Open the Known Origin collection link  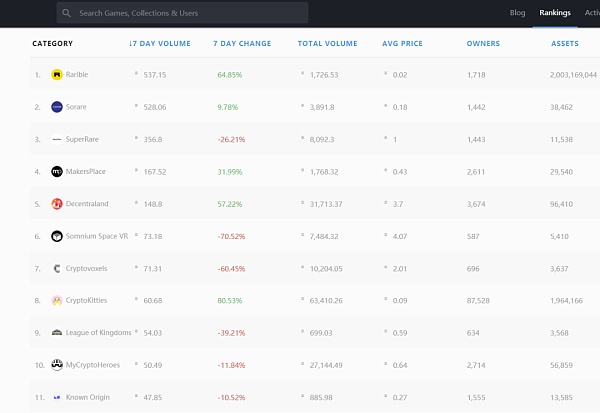coord(90,397)
